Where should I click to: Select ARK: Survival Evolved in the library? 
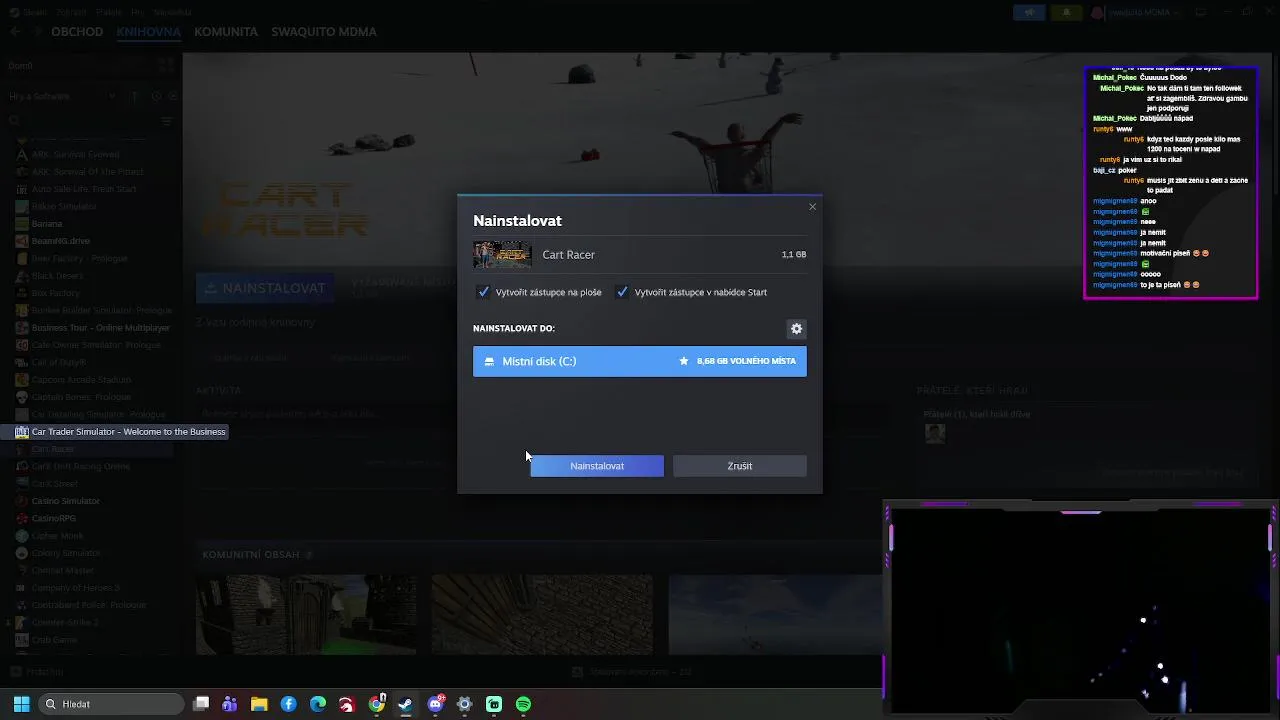(x=75, y=155)
